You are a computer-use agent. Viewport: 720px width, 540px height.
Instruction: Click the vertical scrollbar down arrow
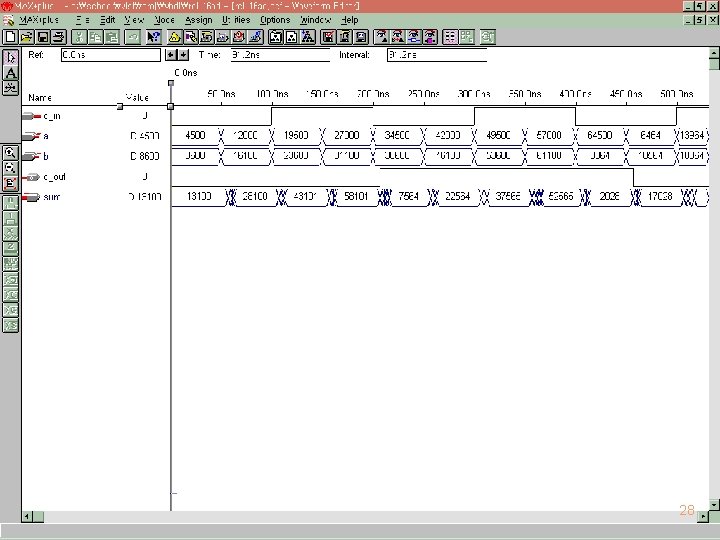[714, 505]
